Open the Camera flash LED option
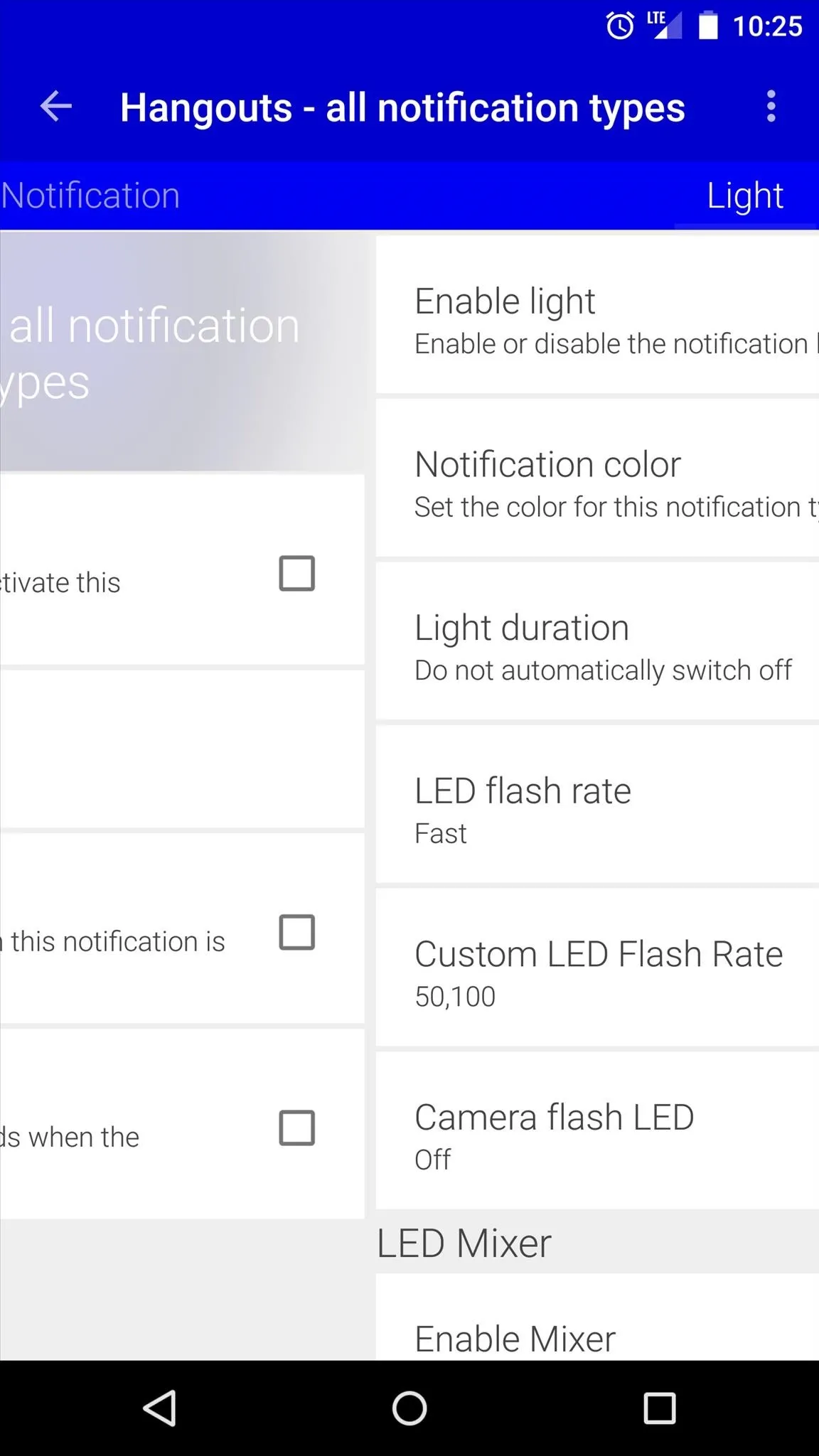Viewport: 819px width, 1456px height. coord(597,1130)
